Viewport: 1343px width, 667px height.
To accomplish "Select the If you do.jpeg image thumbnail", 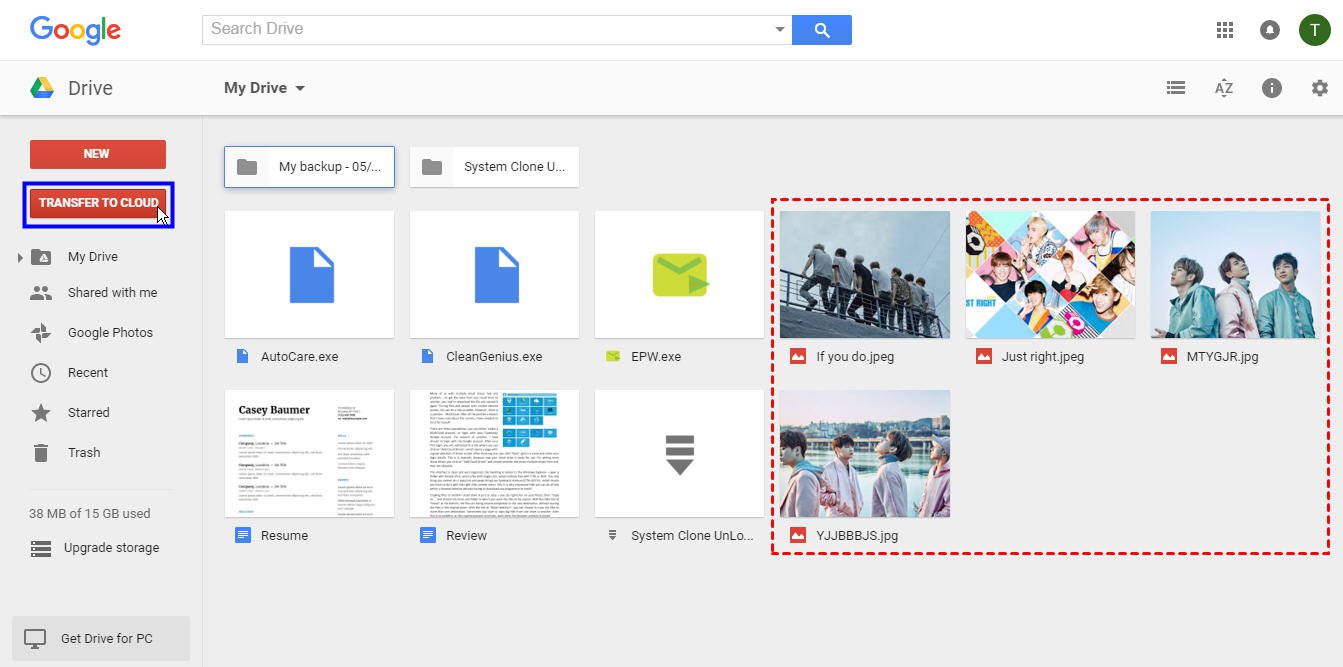I will pyautogui.click(x=865, y=274).
